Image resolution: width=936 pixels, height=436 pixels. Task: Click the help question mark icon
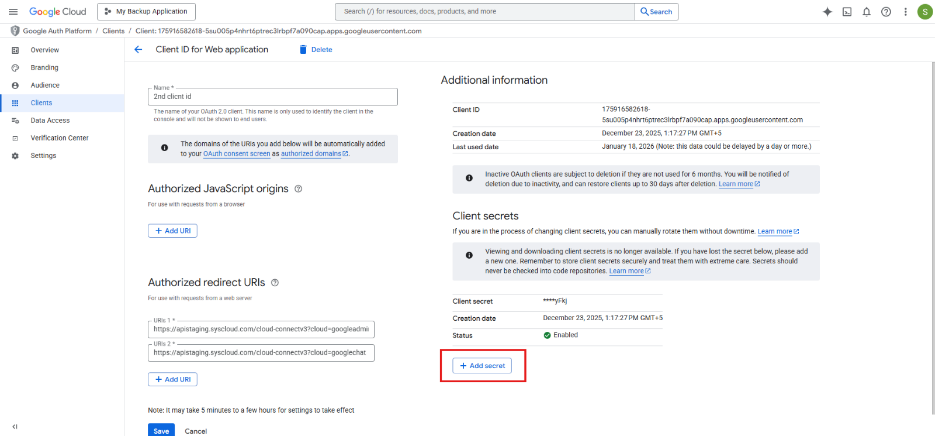click(885, 12)
